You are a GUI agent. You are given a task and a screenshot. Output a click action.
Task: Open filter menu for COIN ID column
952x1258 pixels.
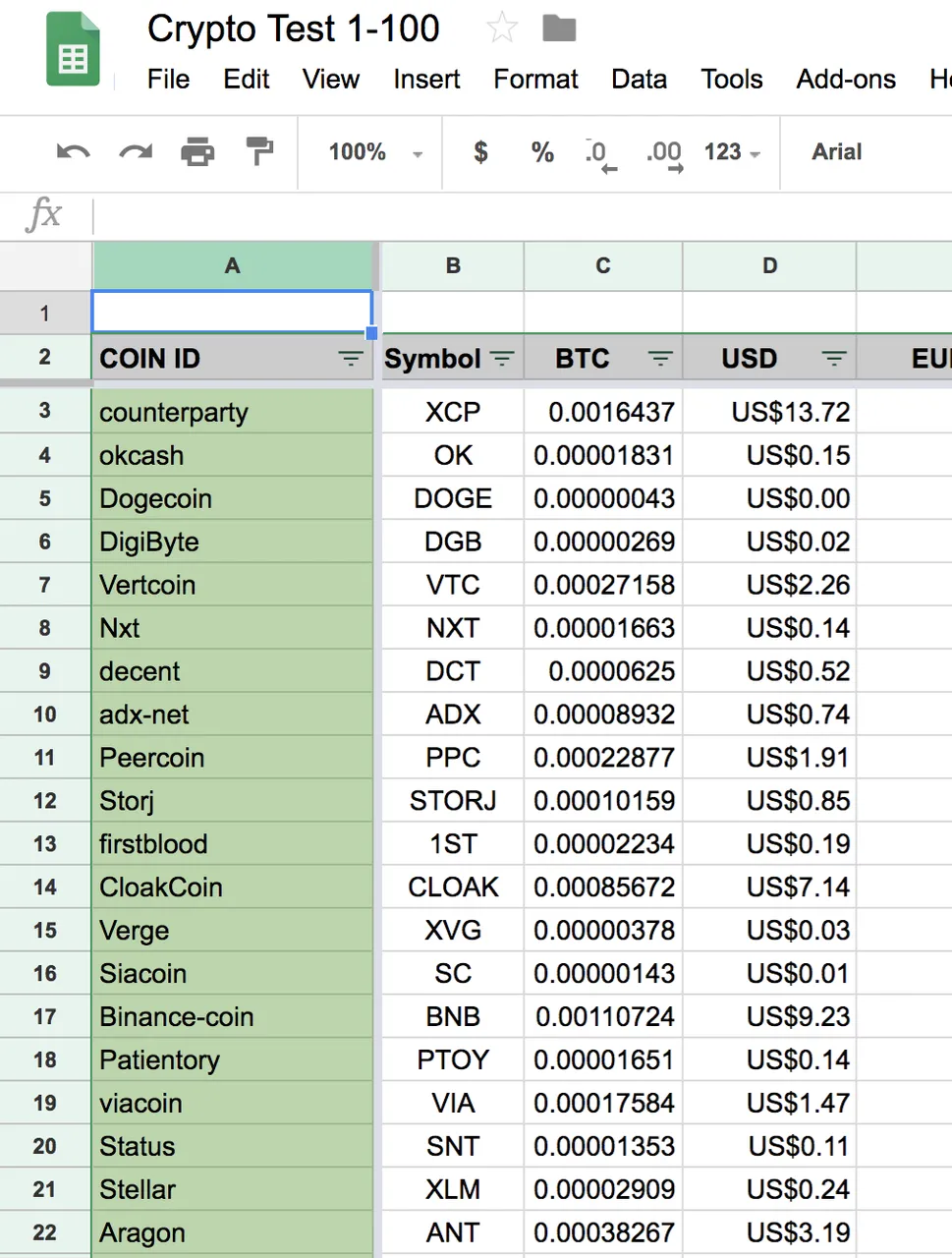(351, 359)
